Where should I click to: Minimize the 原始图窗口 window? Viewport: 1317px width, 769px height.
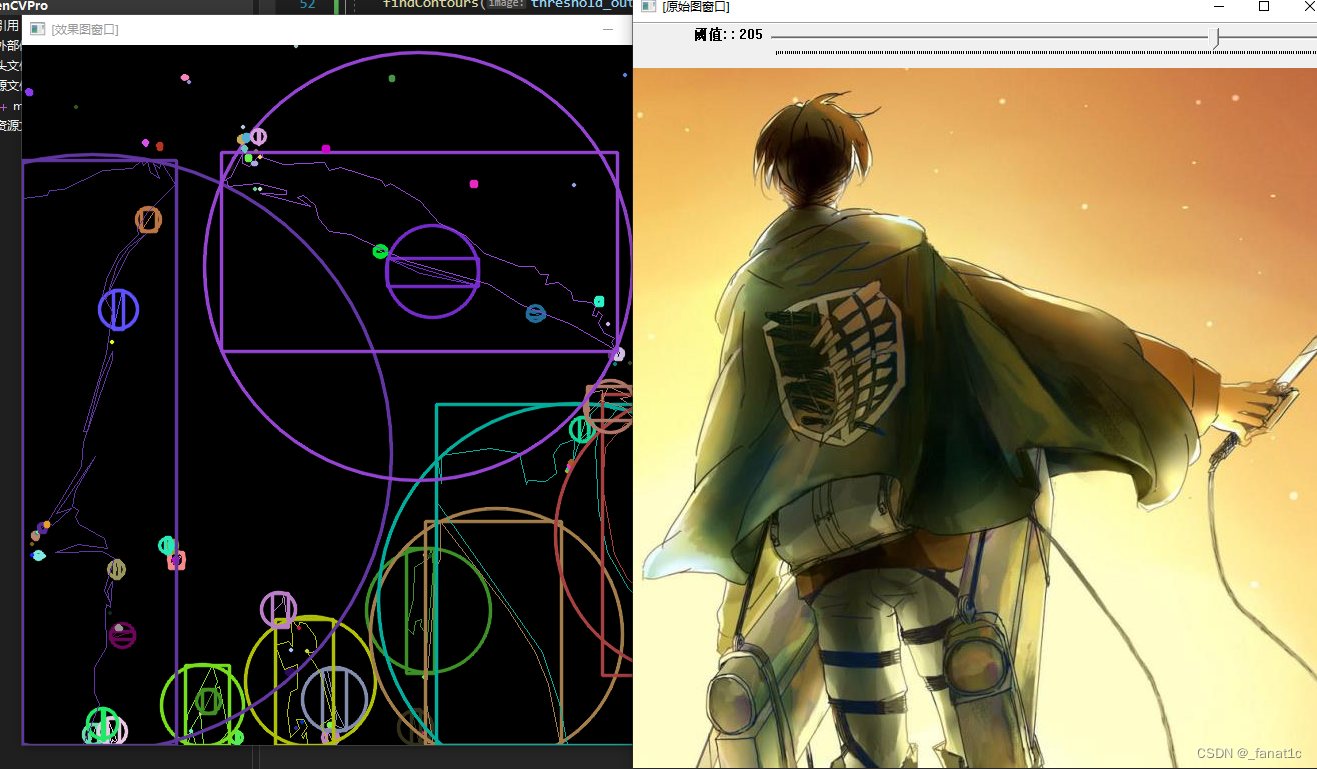1218,6
